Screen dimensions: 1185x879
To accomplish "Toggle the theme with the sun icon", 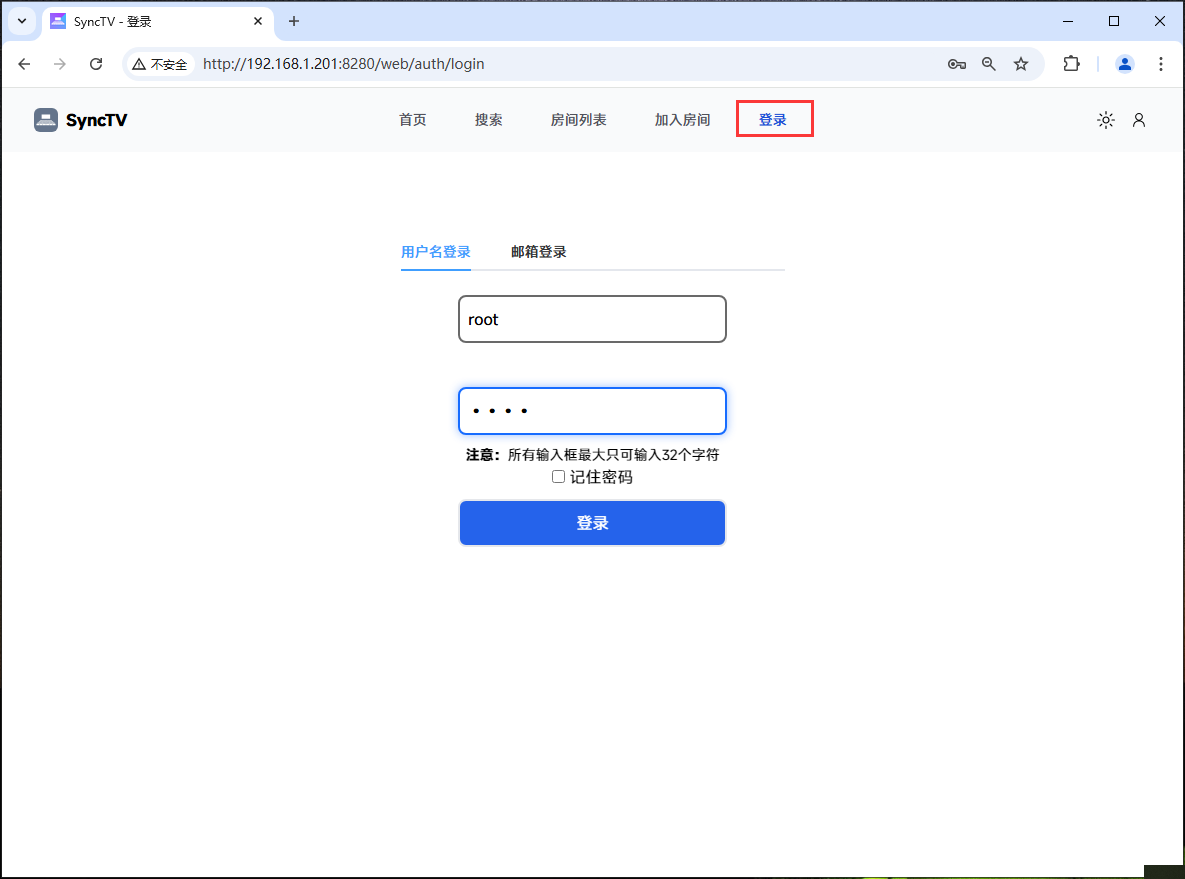I will (1105, 119).
